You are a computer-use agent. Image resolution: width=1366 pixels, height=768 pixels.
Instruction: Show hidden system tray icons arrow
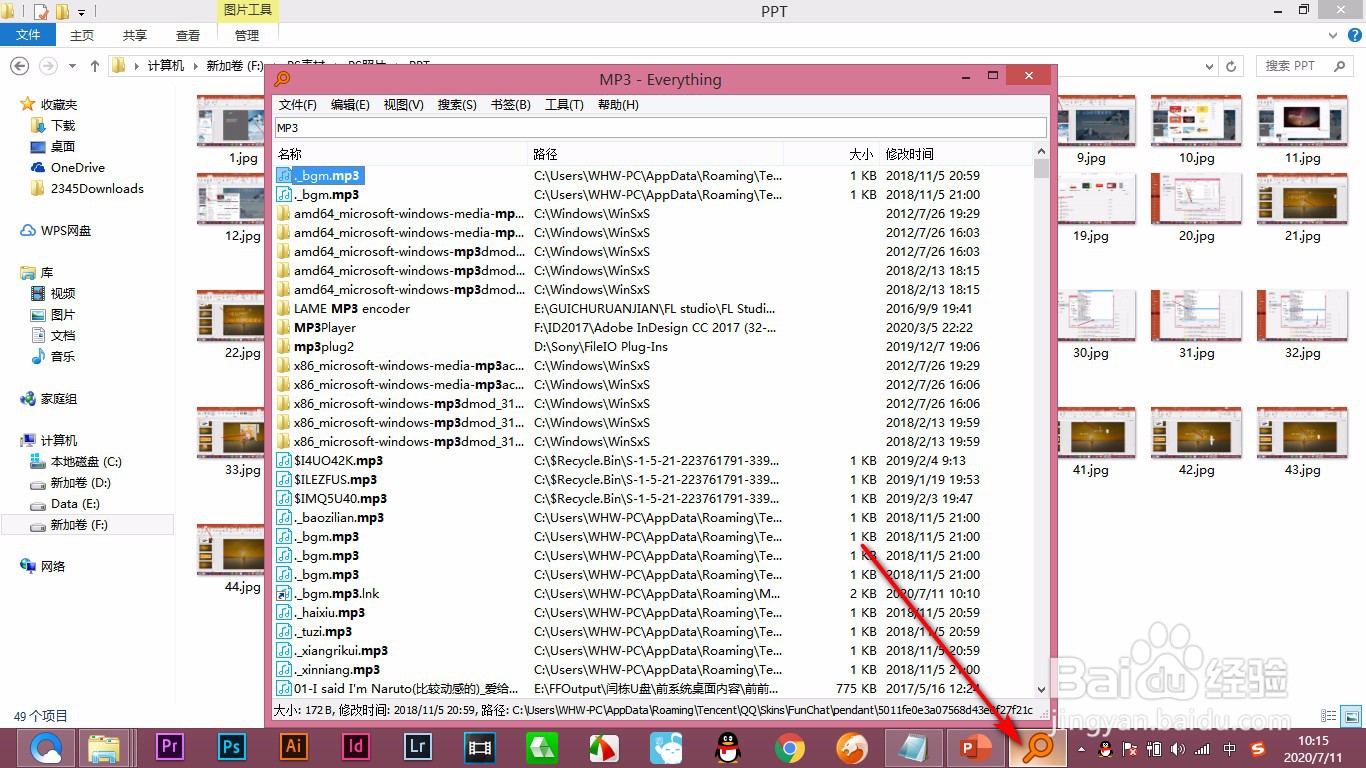[1081, 748]
